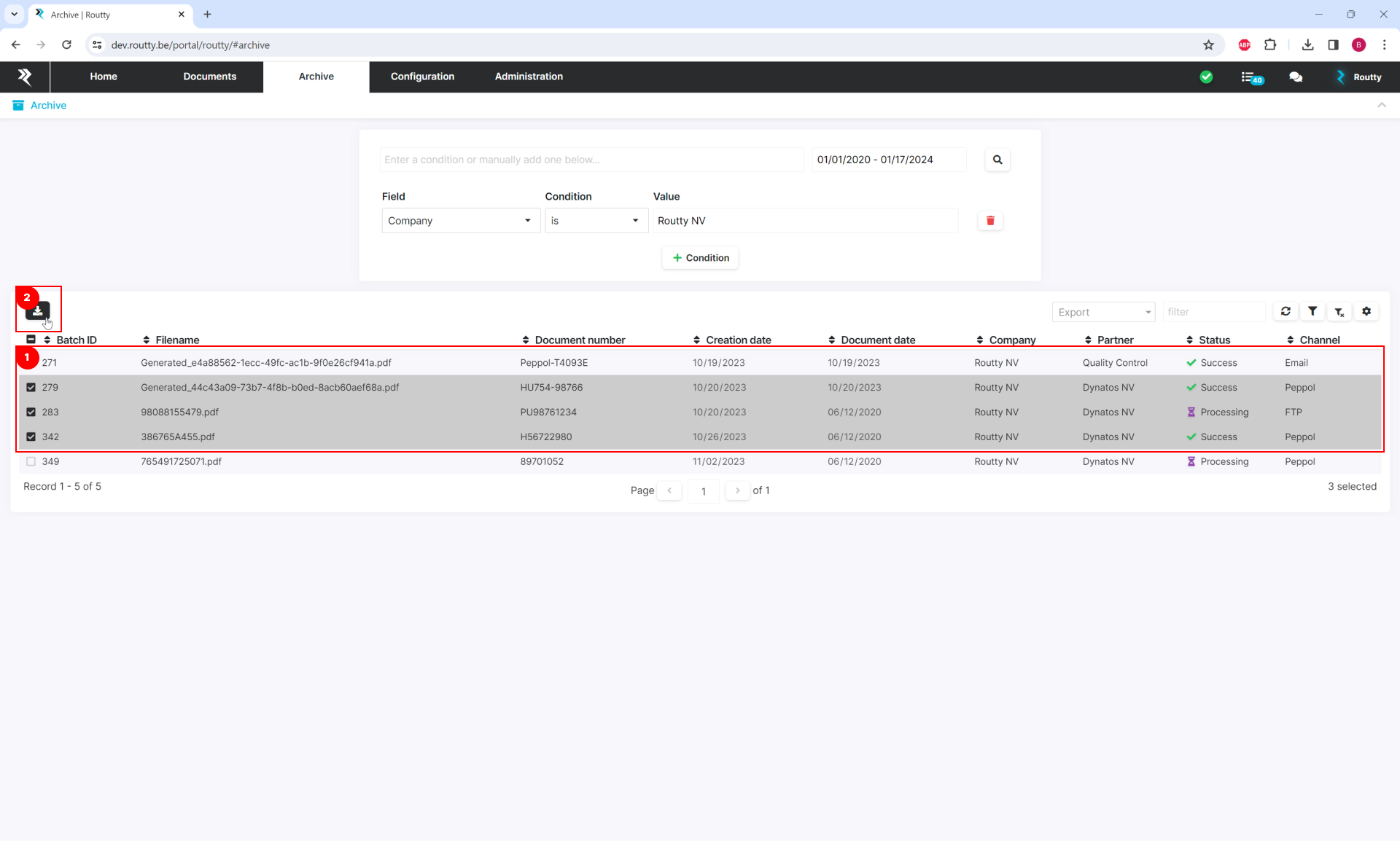This screenshot has width=1400, height=841.
Task: Sort by Creation date column header
Action: click(x=737, y=340)
